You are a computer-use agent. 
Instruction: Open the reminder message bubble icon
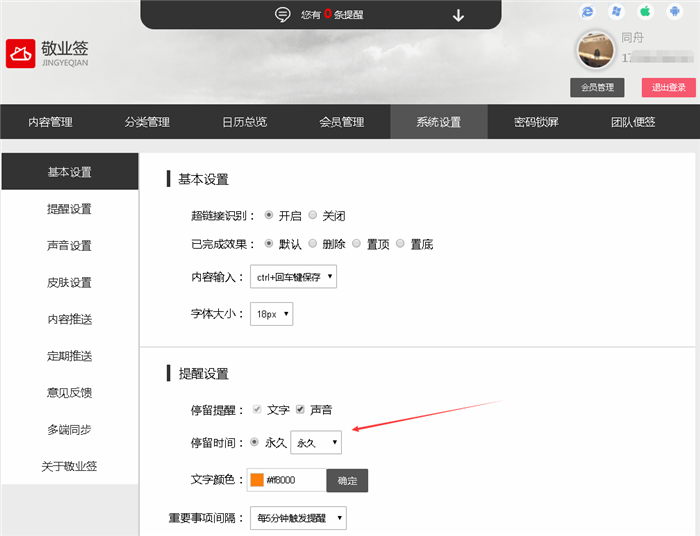click(x=283, y=14)
